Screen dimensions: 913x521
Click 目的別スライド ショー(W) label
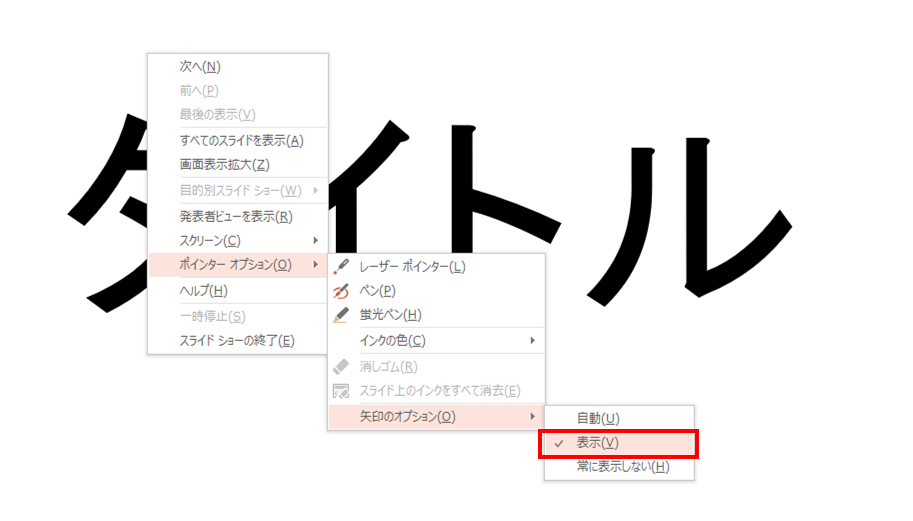pyautogui.click(x=240, y=190)
